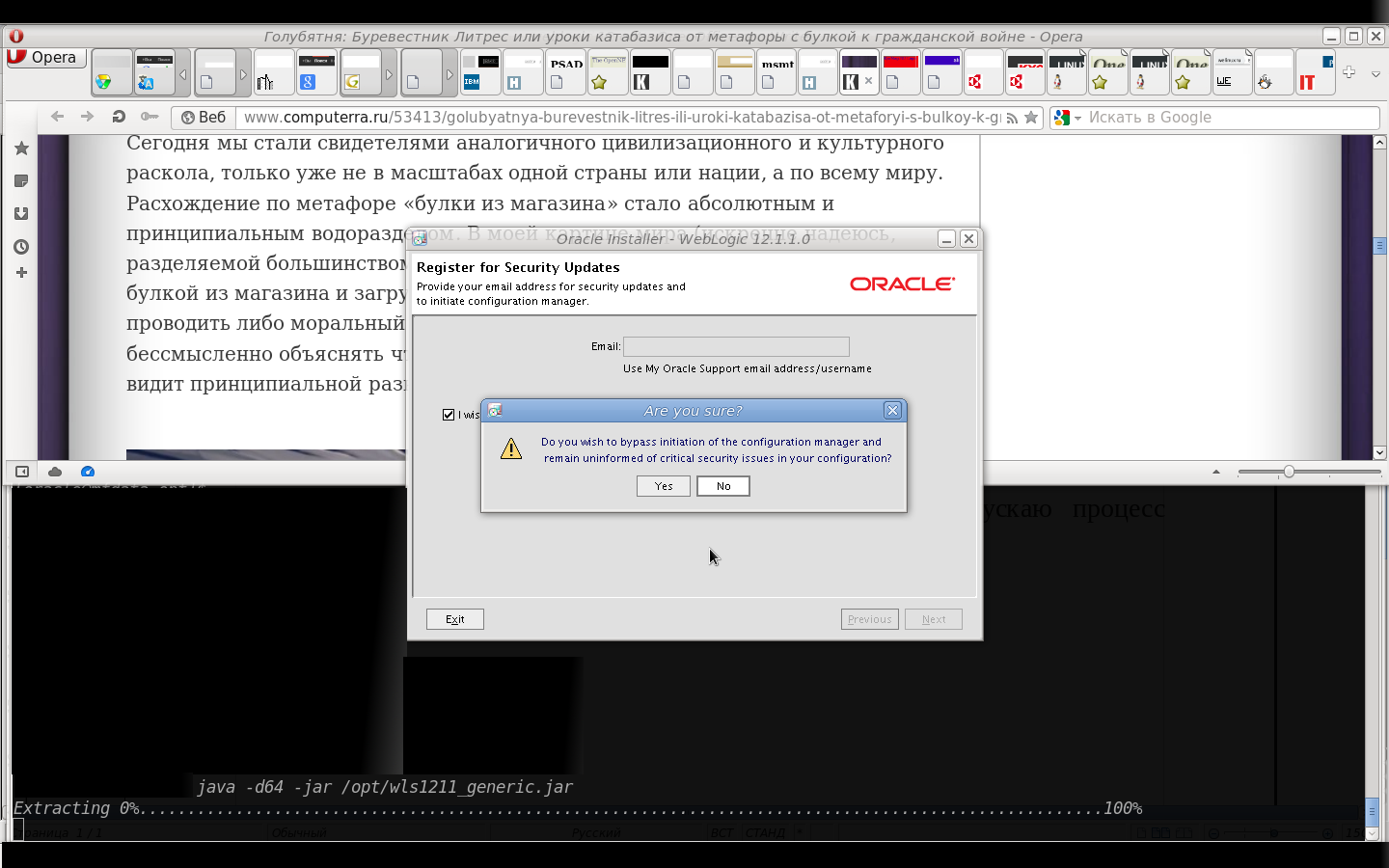Open a new tab with plus button
Viewport: 1389px width, 868px height.
(1348, 72)
